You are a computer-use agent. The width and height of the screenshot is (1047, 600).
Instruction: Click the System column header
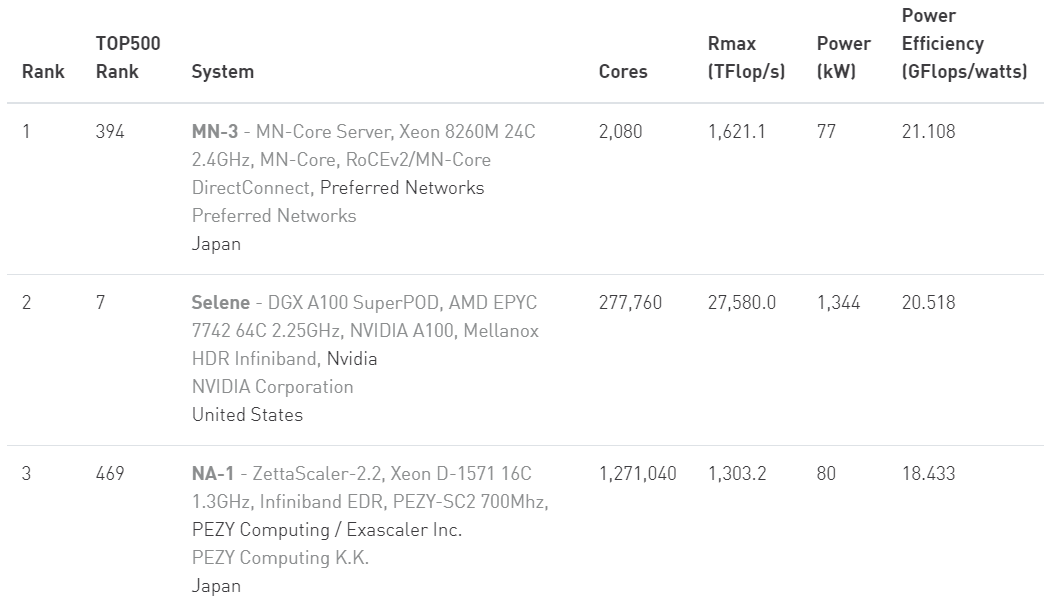pos(222,72)
